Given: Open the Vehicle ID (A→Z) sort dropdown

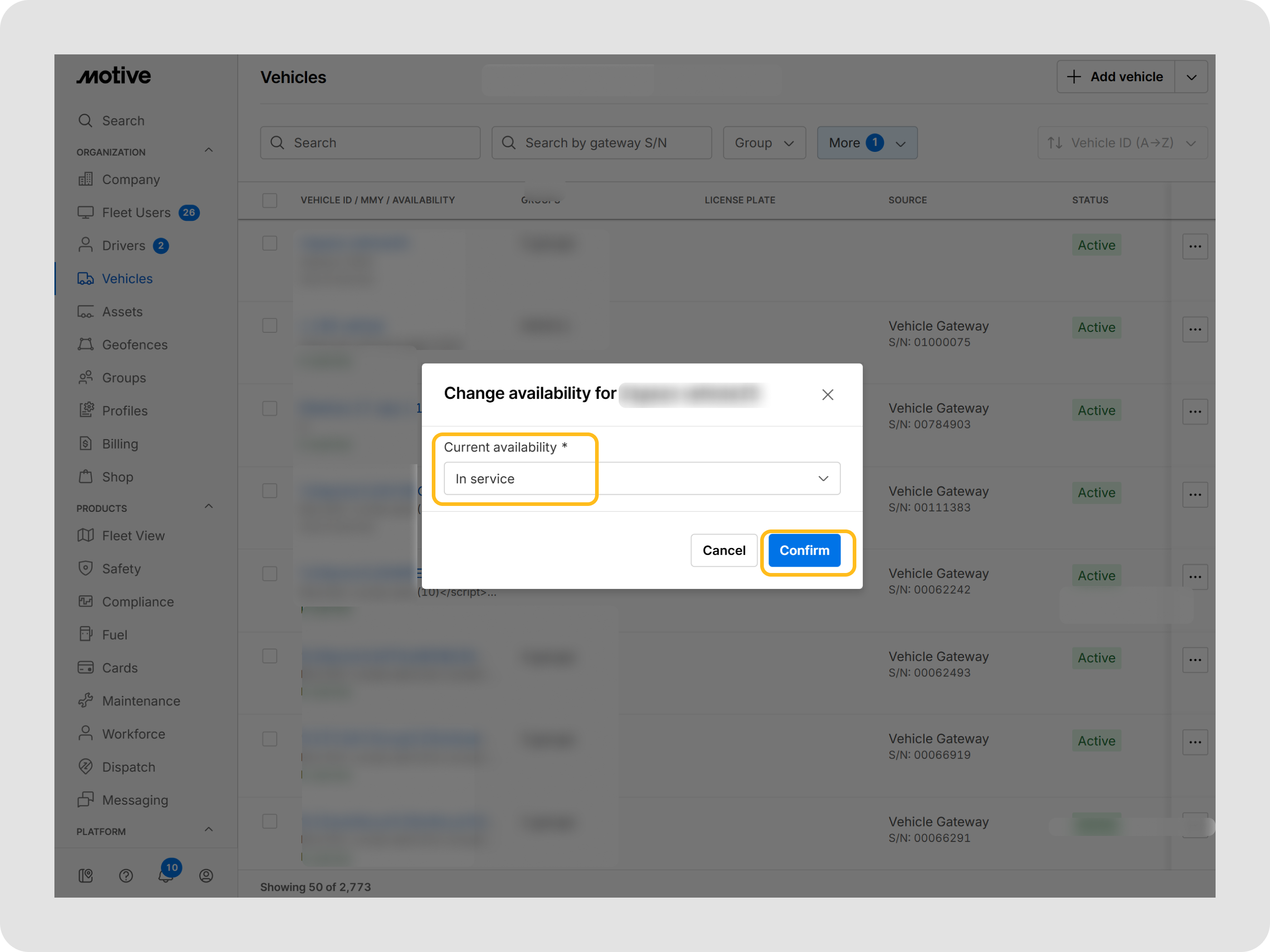Looking at the screenshot, I should (1123, 143).
